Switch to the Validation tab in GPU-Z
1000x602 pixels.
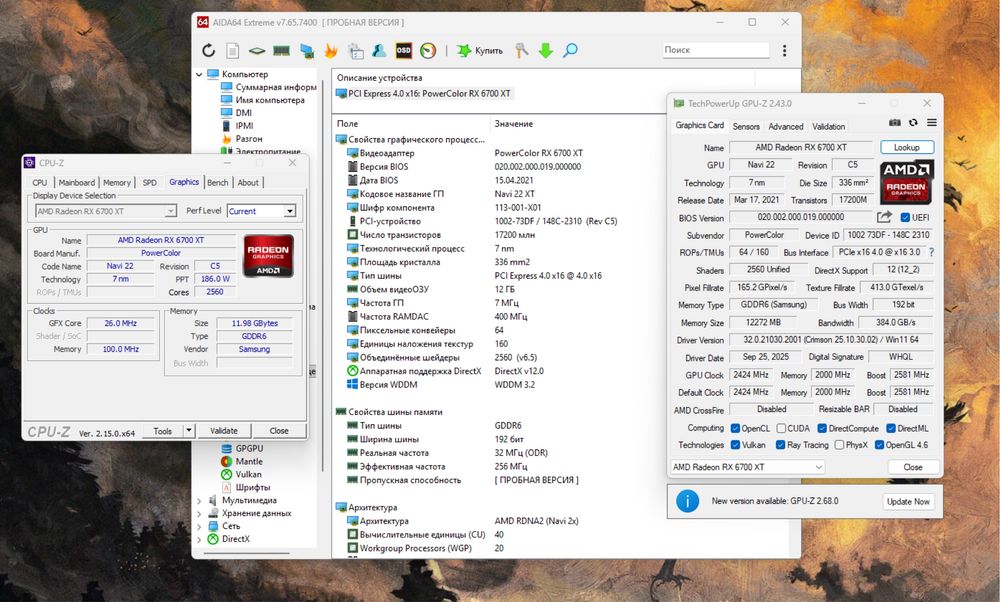pyautogui.click(x=828, y=126)
